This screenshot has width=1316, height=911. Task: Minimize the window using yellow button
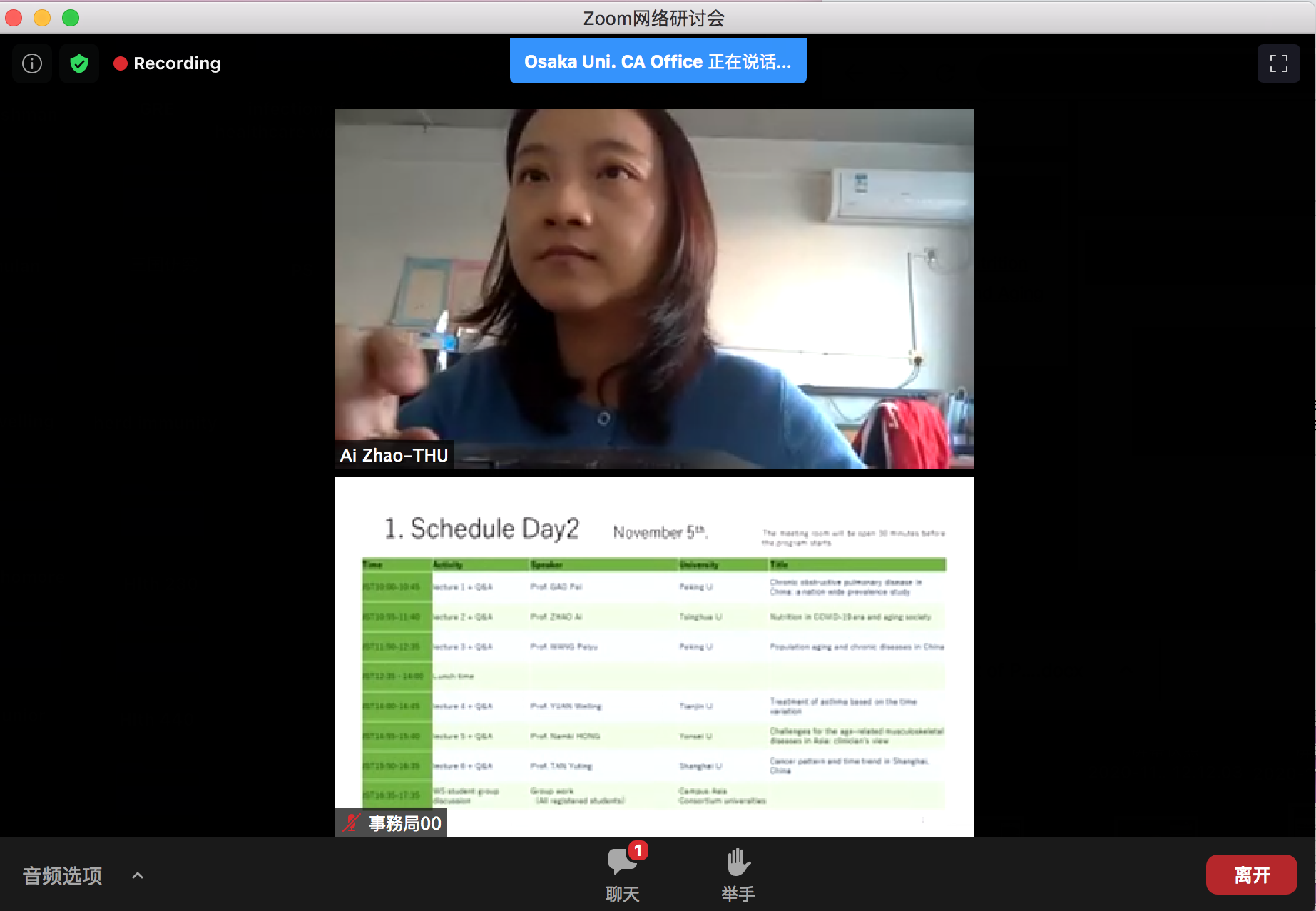(x=42, y=18)
